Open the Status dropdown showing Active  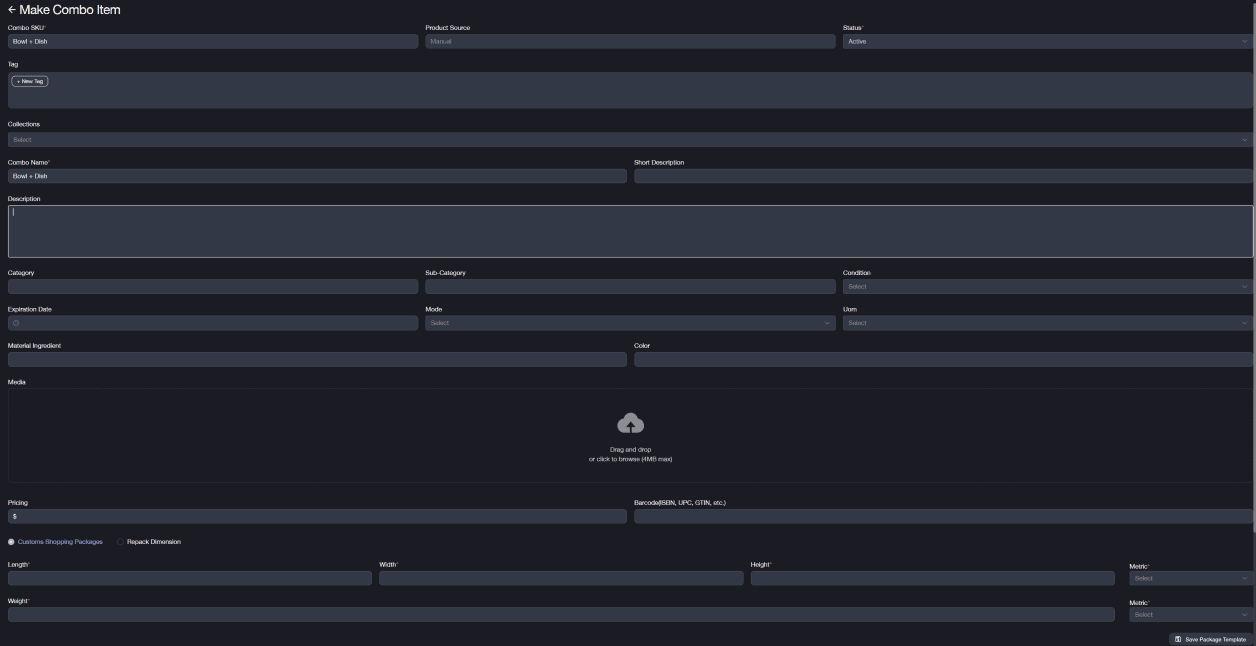1047,41
